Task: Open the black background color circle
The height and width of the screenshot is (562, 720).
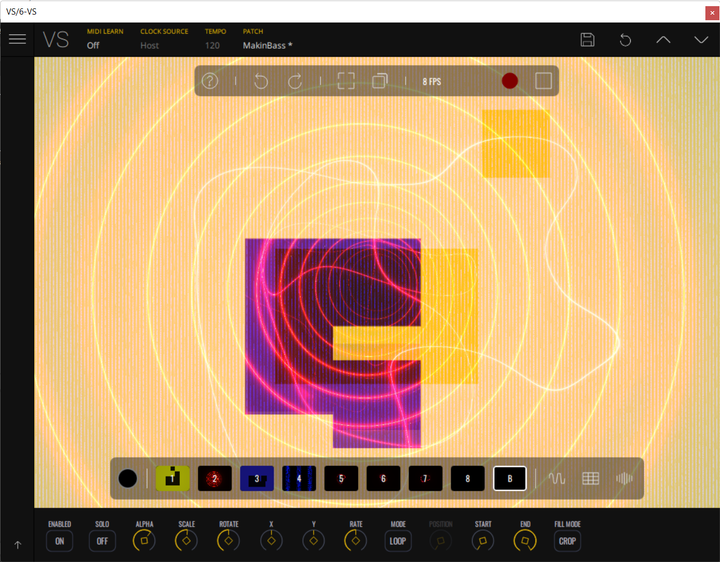Action: pyautogui.click(x=127, y=478)
